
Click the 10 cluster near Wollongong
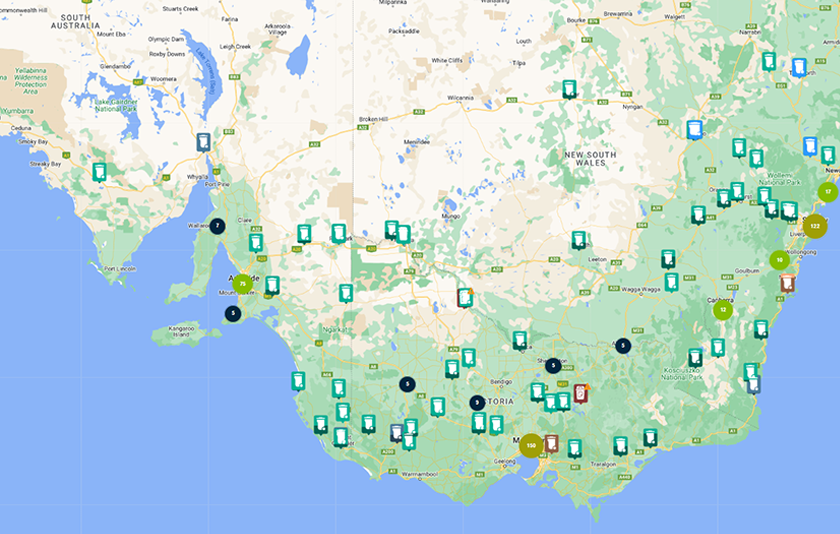(x=778, y=259)
